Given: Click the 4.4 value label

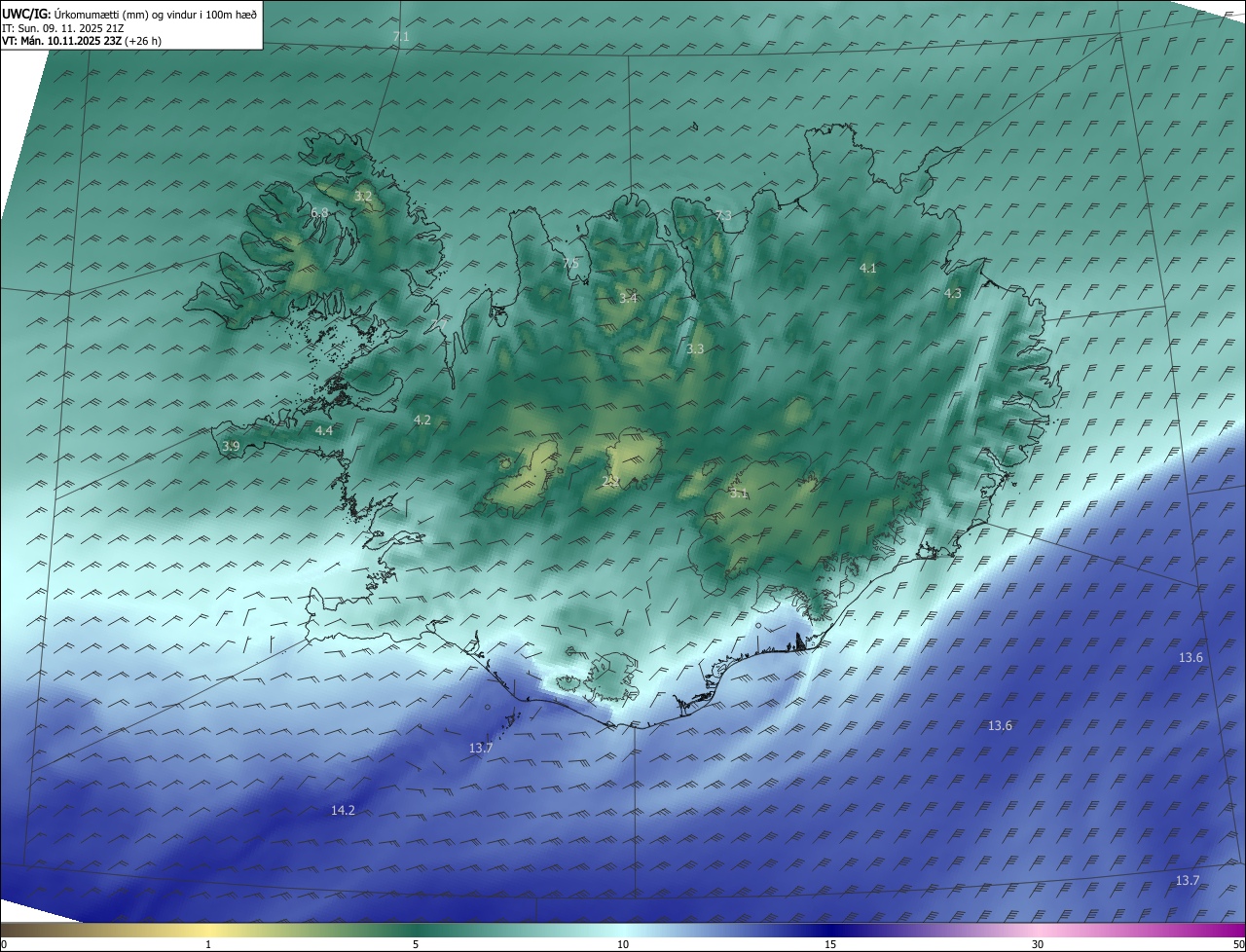Looking at the screenshot, I should point(324,430).
